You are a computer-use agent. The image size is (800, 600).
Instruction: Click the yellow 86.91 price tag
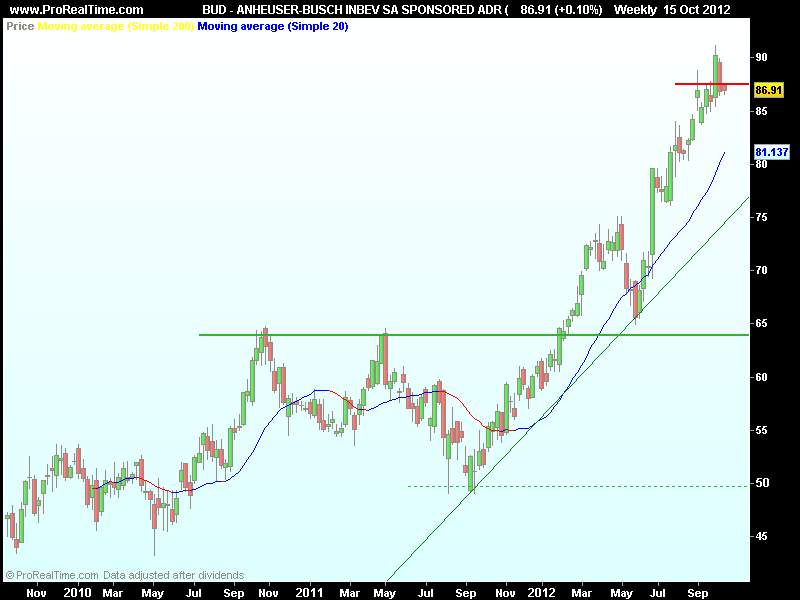pyautogui.click(x=768, y=90)
